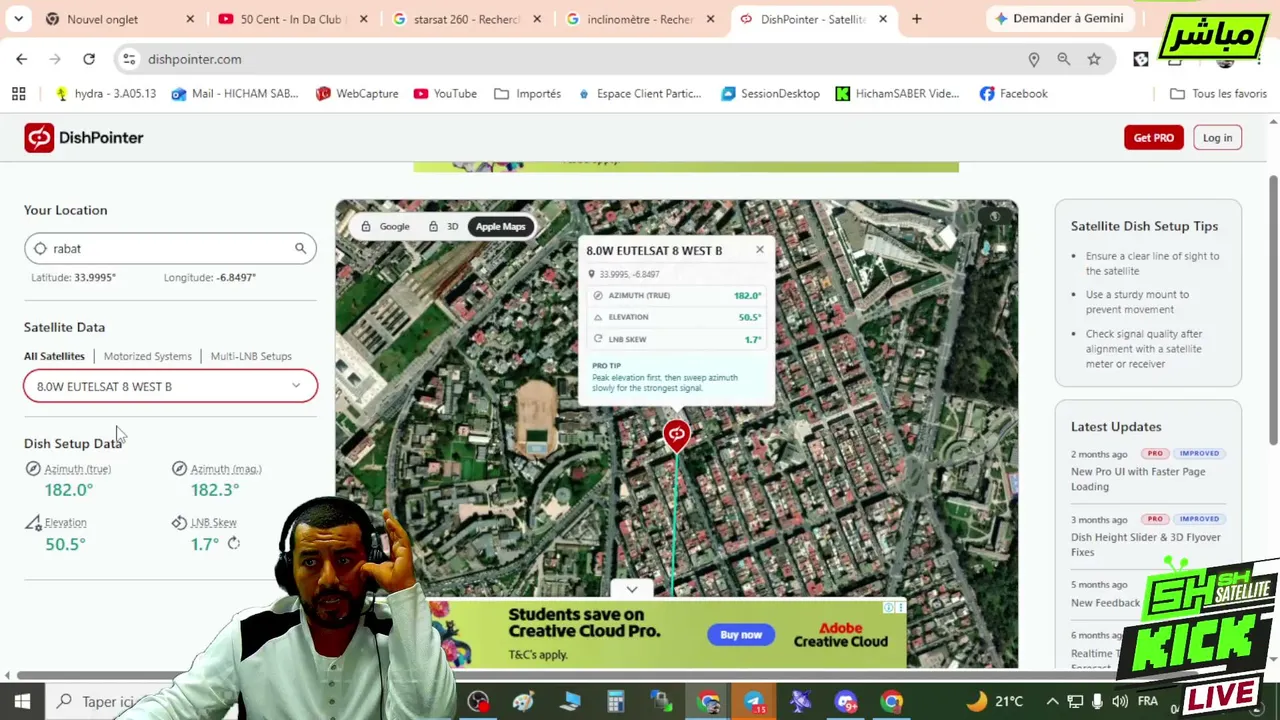Open Calculator in the taskbar
Viewport: 1280px width, 720px height.
tap(615, 701)
